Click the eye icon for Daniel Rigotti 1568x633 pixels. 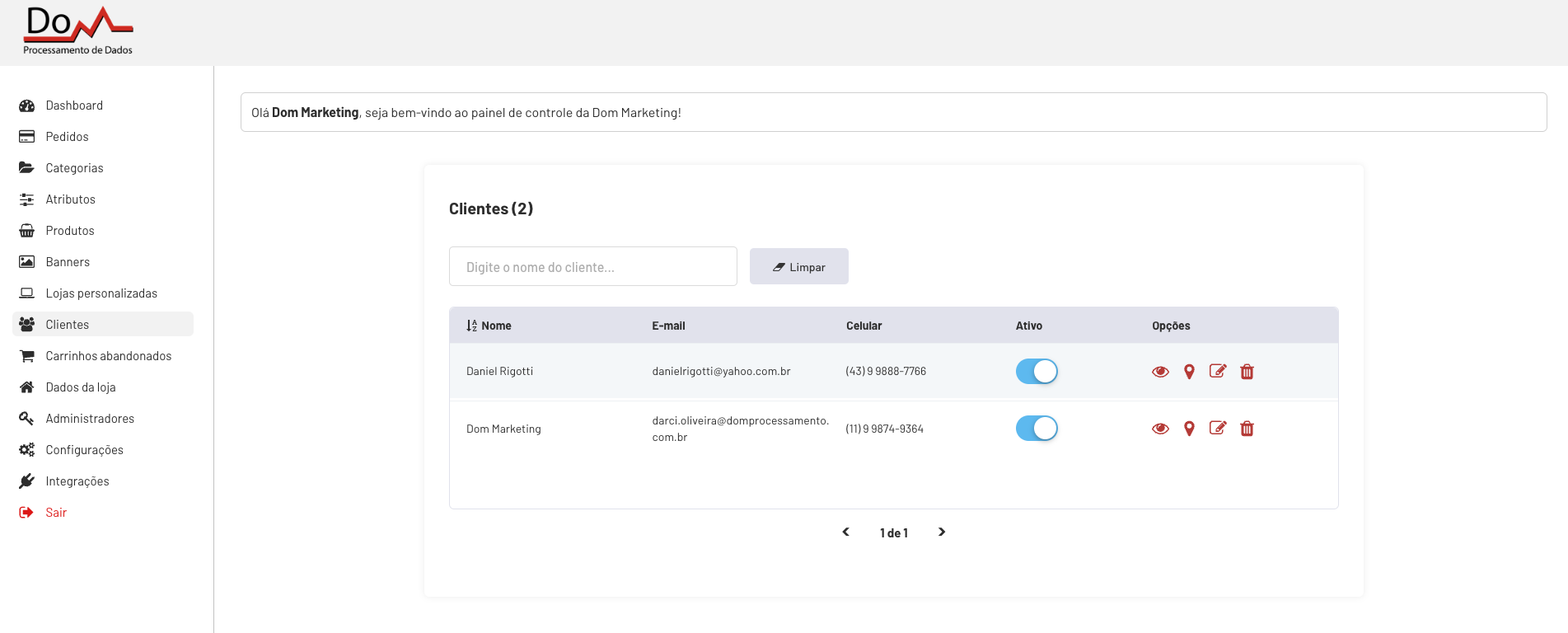[1160, 372]
